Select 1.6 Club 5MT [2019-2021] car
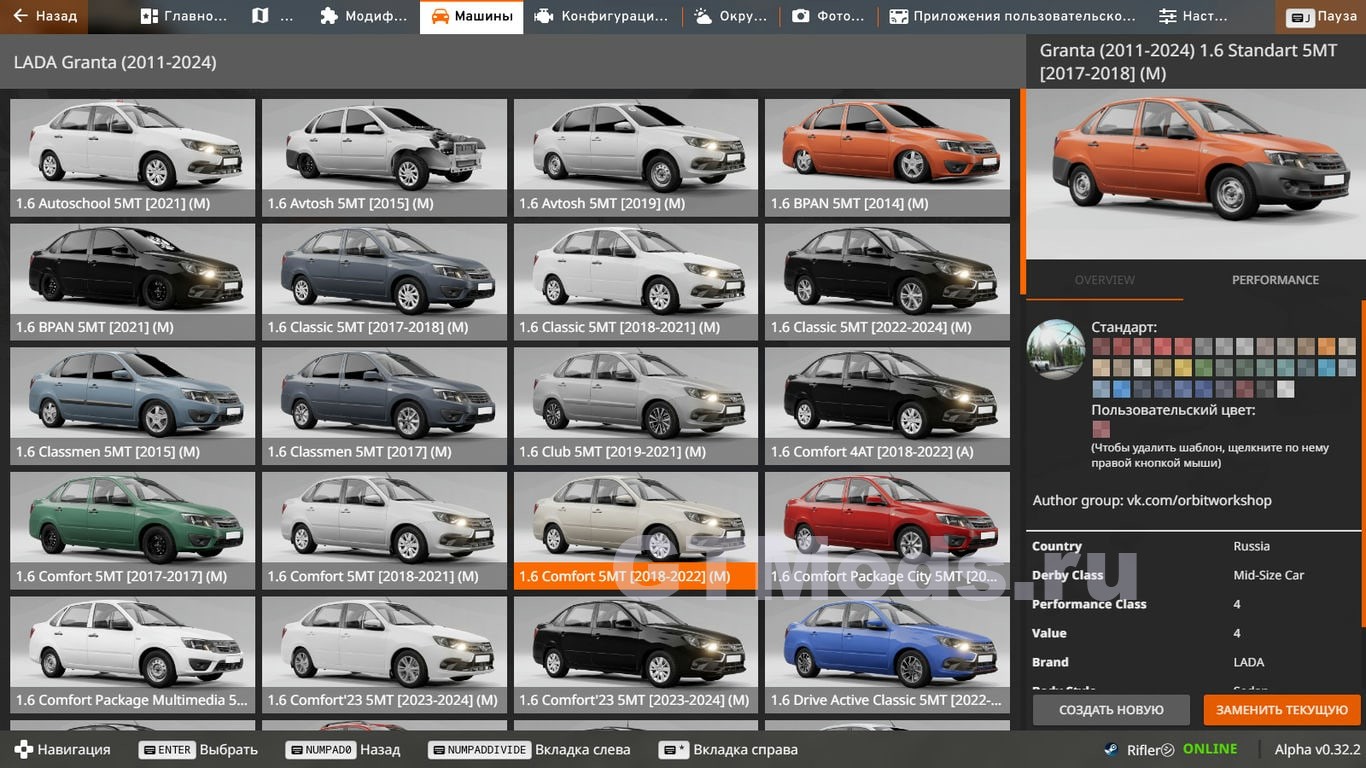 coord(636,406)
